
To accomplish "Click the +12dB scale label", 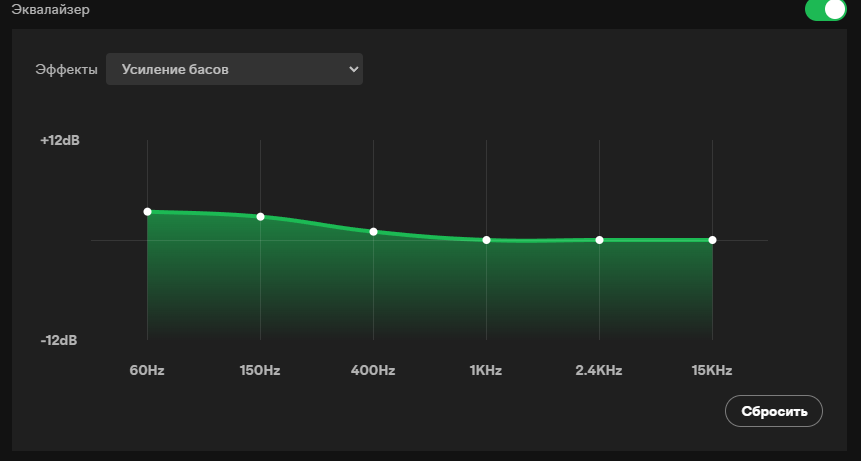I will point(60,140).
